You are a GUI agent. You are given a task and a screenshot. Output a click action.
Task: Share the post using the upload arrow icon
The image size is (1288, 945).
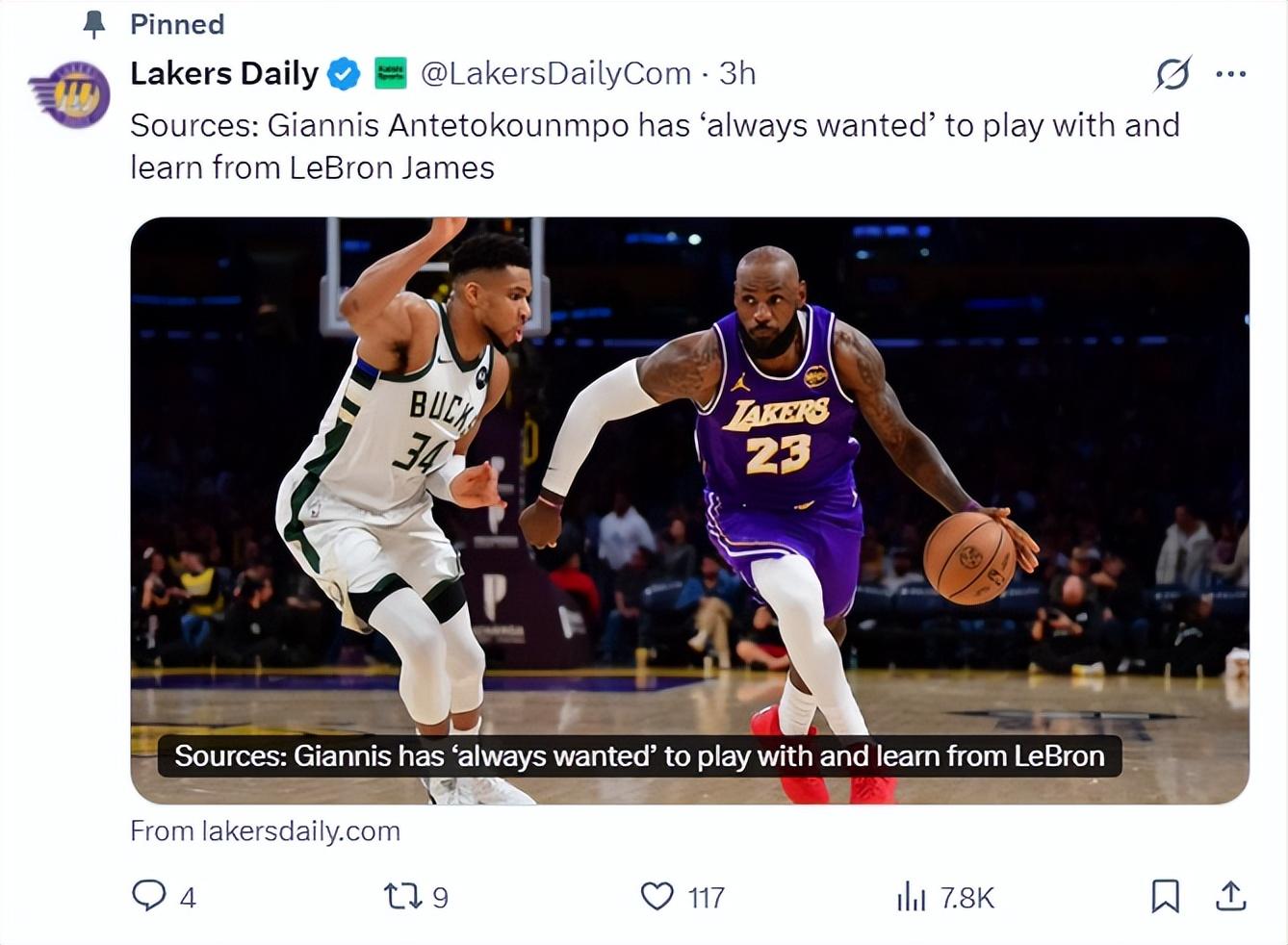click(x=1230, y=896)
